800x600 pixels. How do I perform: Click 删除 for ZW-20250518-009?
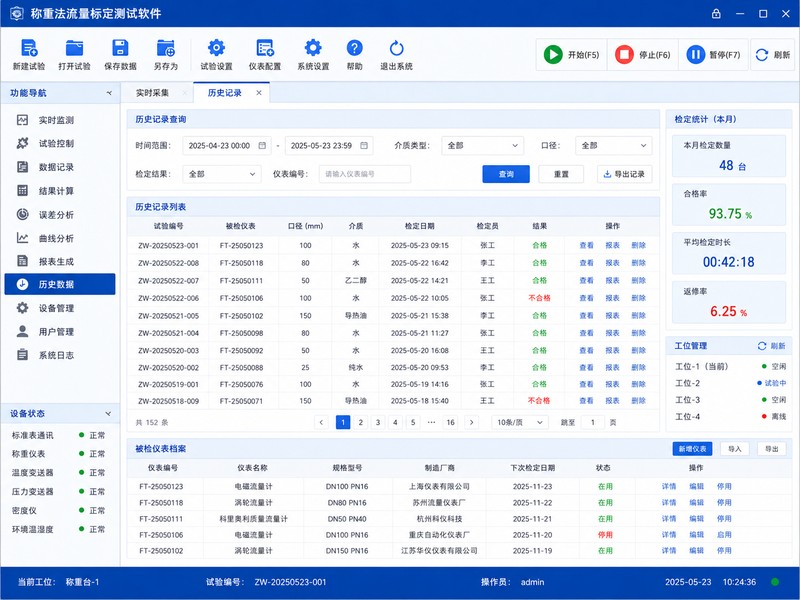pyautogui.click(x=638, y=401)
